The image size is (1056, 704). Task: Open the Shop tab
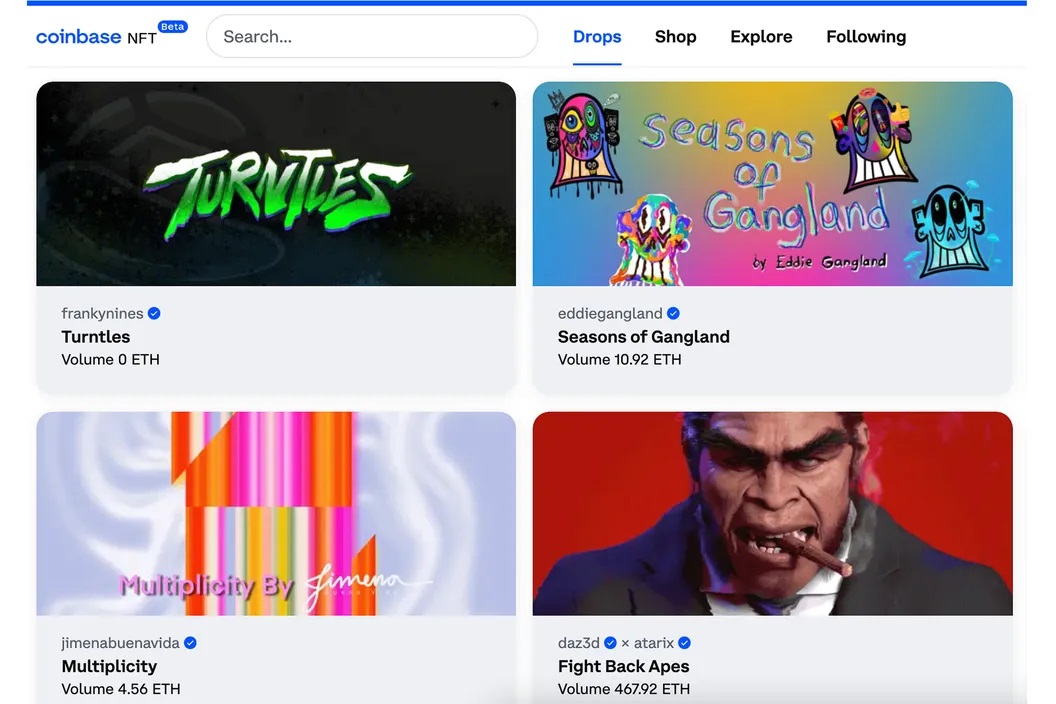coord(675,36)
